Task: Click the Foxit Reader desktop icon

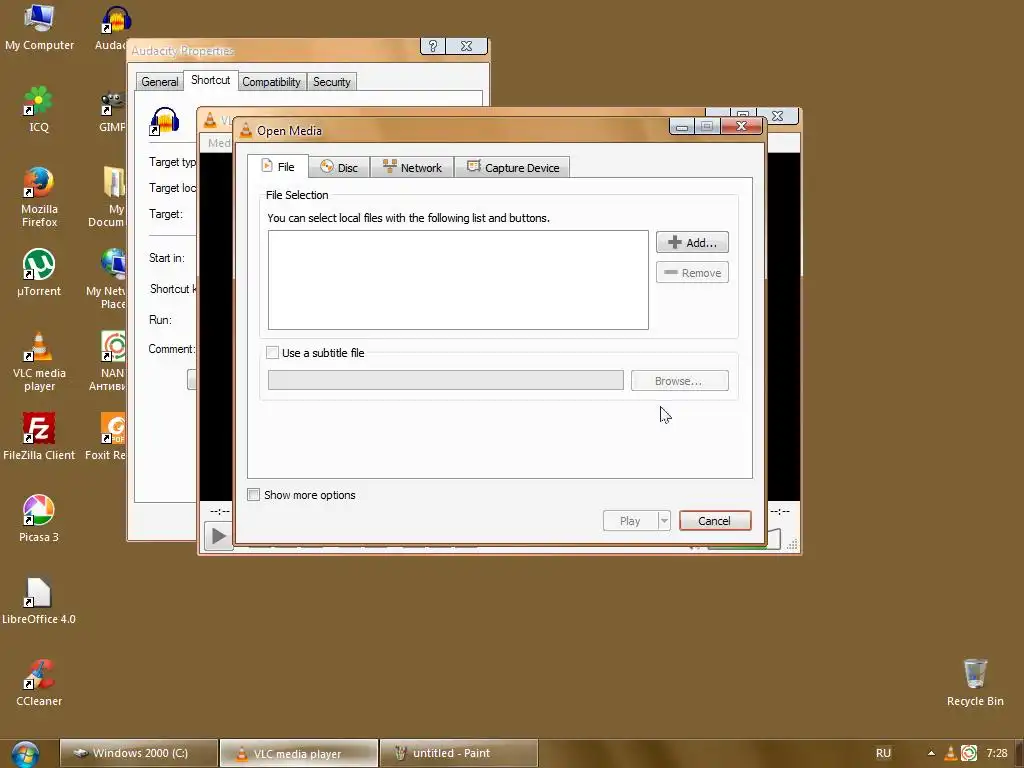Action: click(107, 437)
